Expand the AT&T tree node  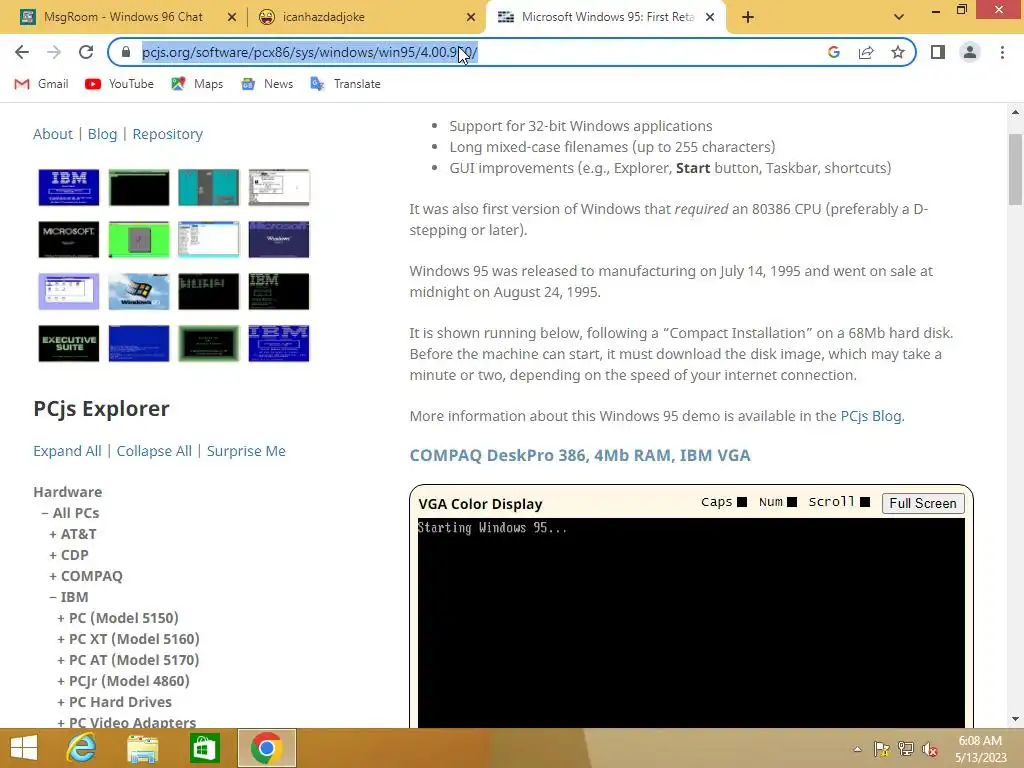click(72, 534)
